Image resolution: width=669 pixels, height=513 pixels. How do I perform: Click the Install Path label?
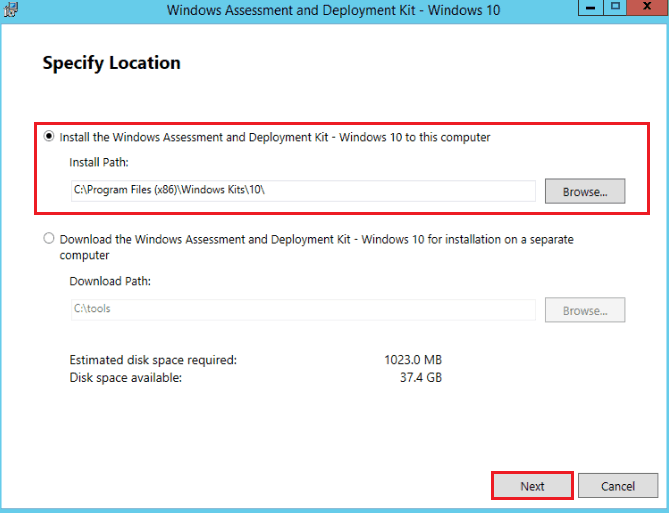click(x=99, y=162)
